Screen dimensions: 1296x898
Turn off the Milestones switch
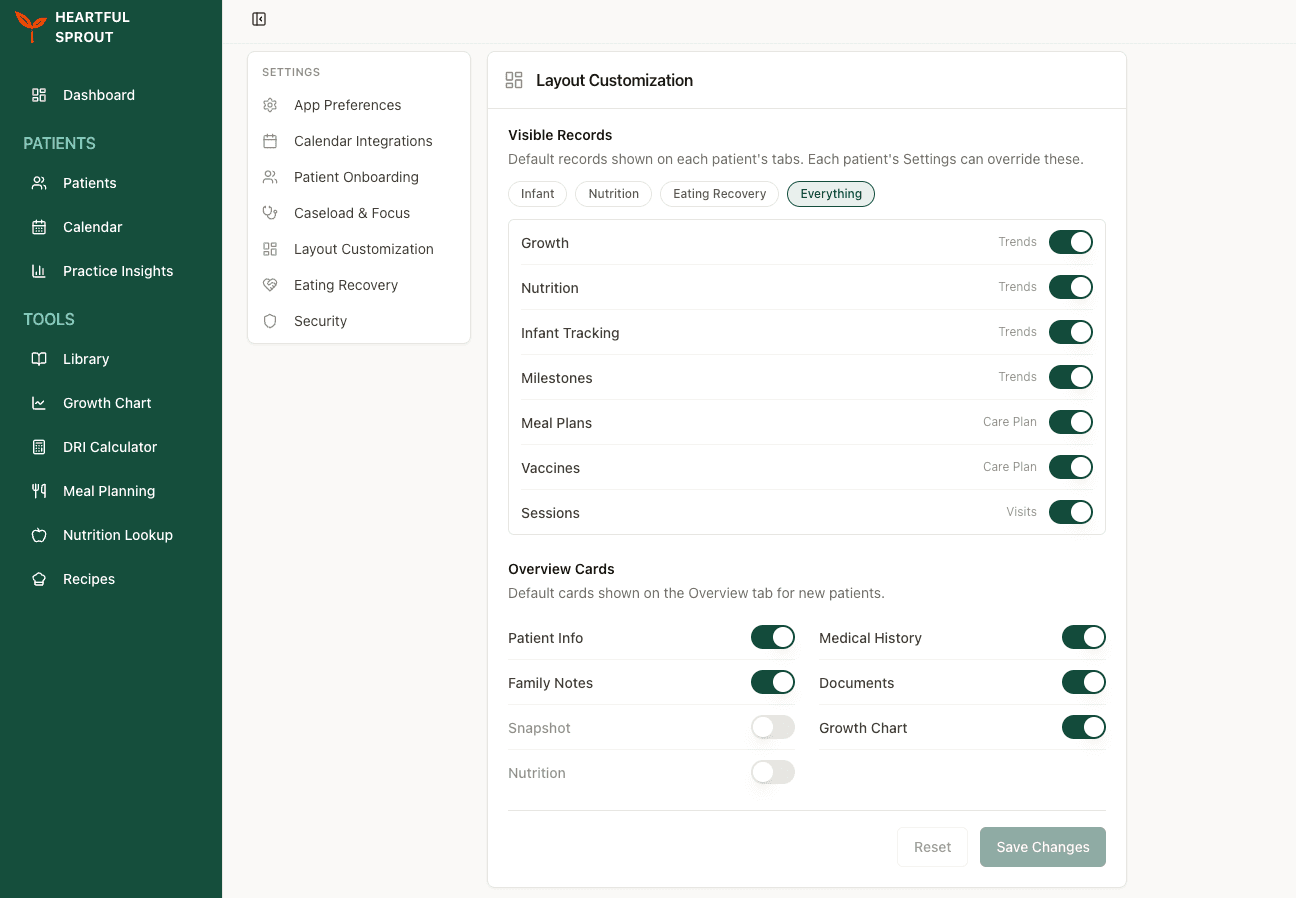(1071, 377)
